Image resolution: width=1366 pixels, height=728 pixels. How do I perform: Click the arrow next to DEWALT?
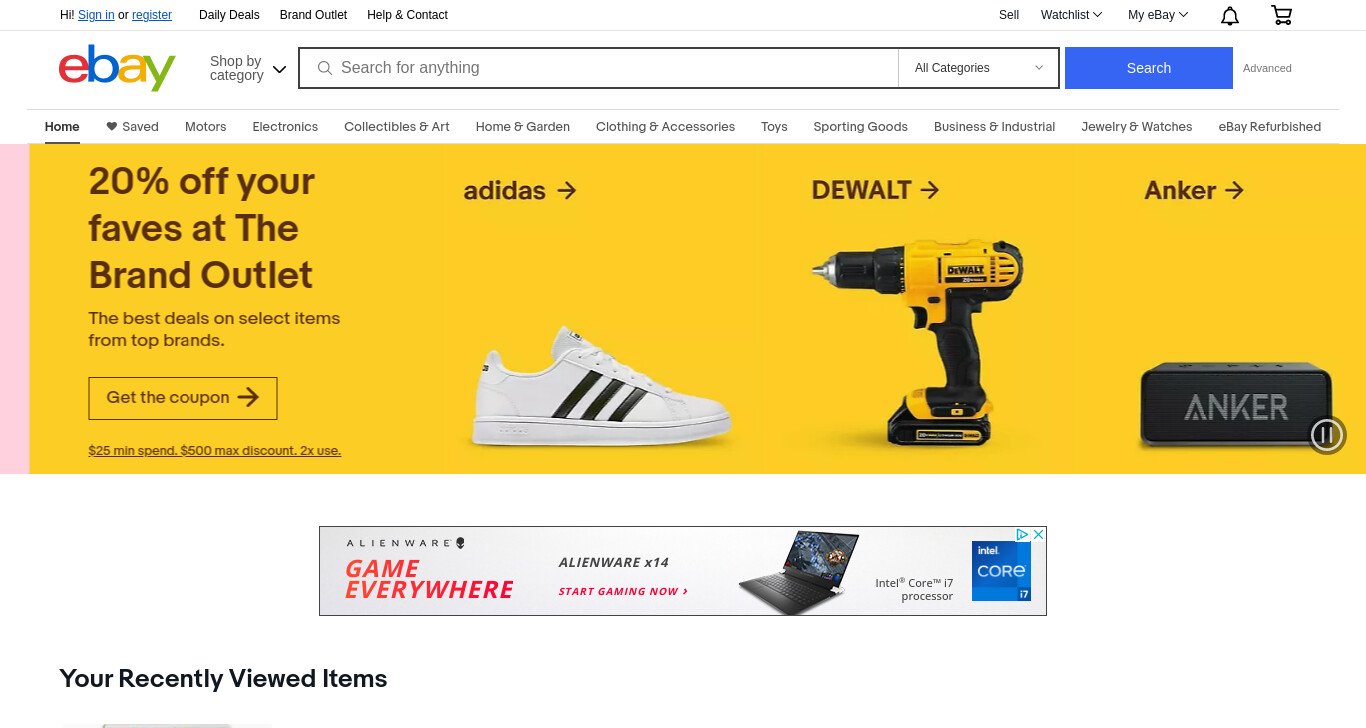930,190
